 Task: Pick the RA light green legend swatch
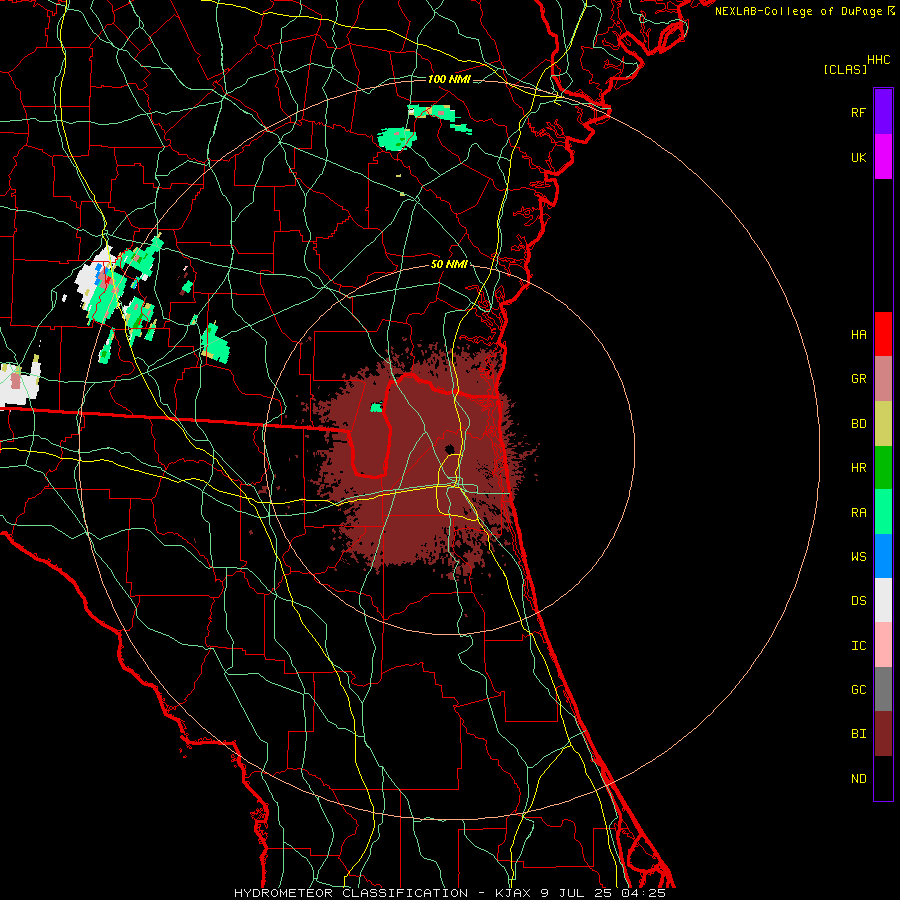(x=883, y=512)
